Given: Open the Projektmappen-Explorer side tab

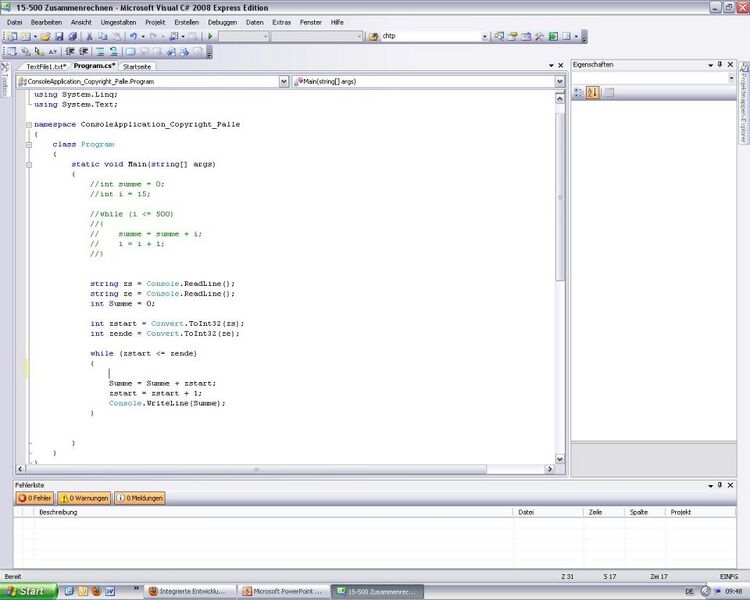Looking at the screenshot, I should (743, 103).
